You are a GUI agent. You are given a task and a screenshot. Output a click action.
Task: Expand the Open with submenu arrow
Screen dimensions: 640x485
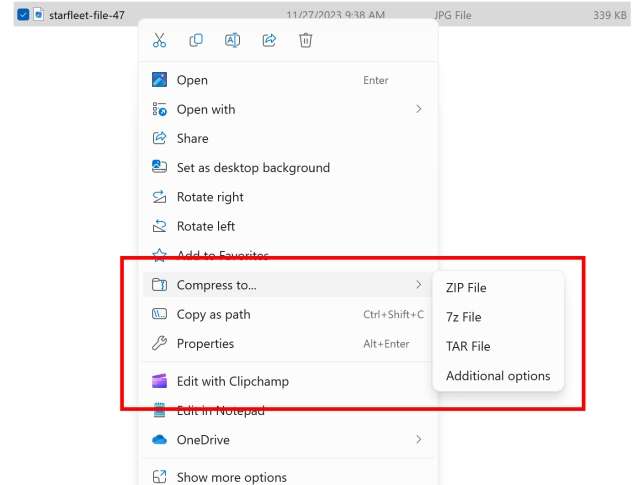pos(418,109)
